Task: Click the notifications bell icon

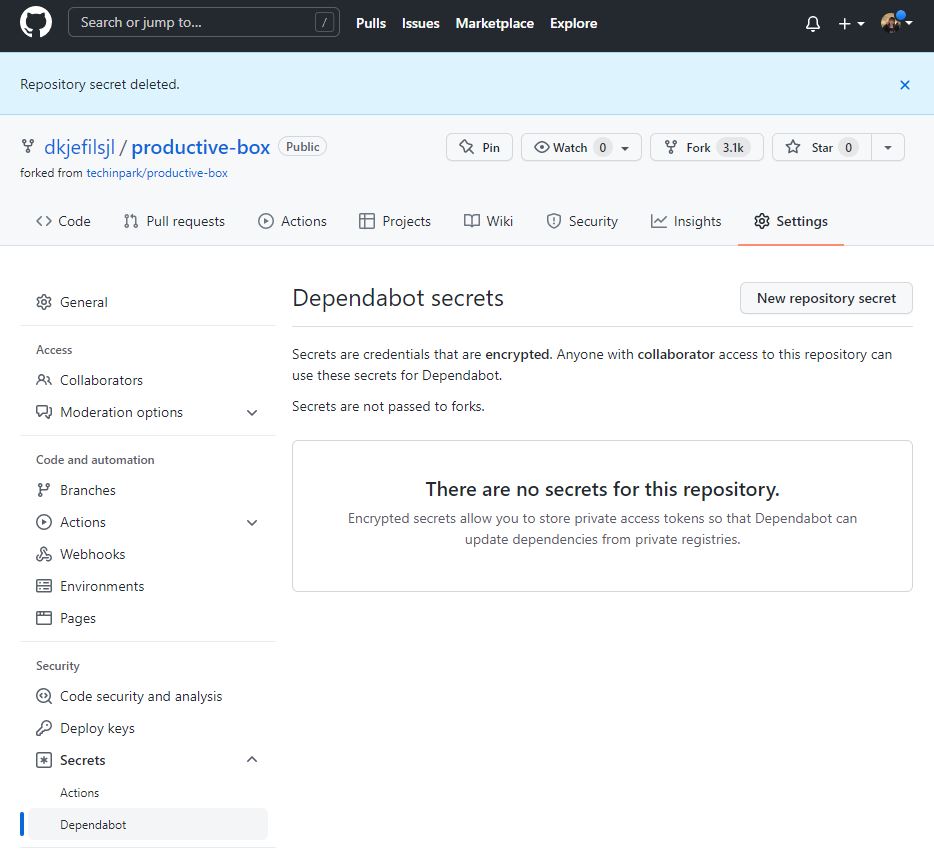Action: [812, 23]
